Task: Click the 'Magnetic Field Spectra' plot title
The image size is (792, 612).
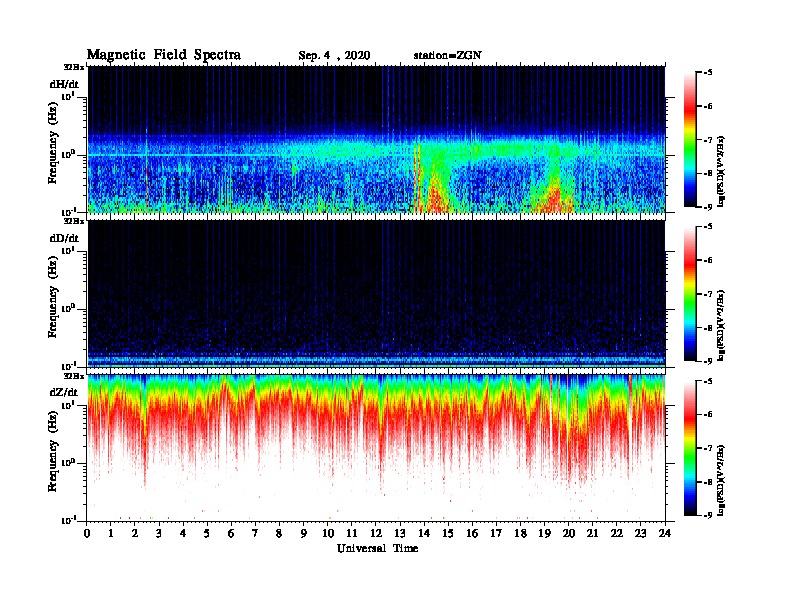Action: 164,55
